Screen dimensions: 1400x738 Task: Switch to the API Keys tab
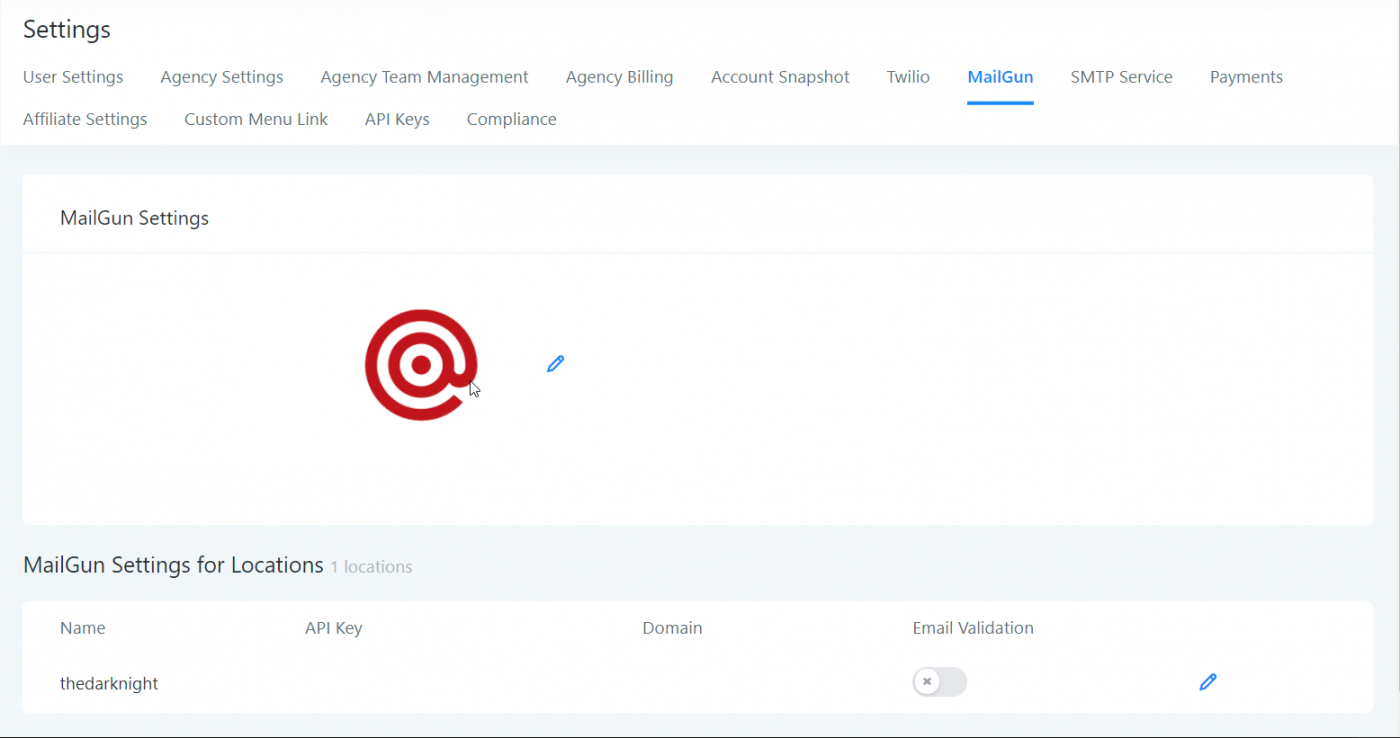[397, 119]
